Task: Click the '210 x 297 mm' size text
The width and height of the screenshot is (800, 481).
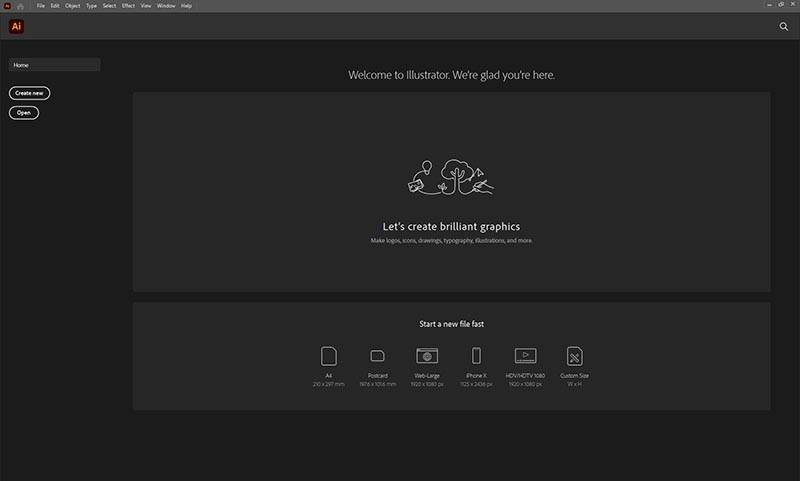Action: tap(329, 384)
